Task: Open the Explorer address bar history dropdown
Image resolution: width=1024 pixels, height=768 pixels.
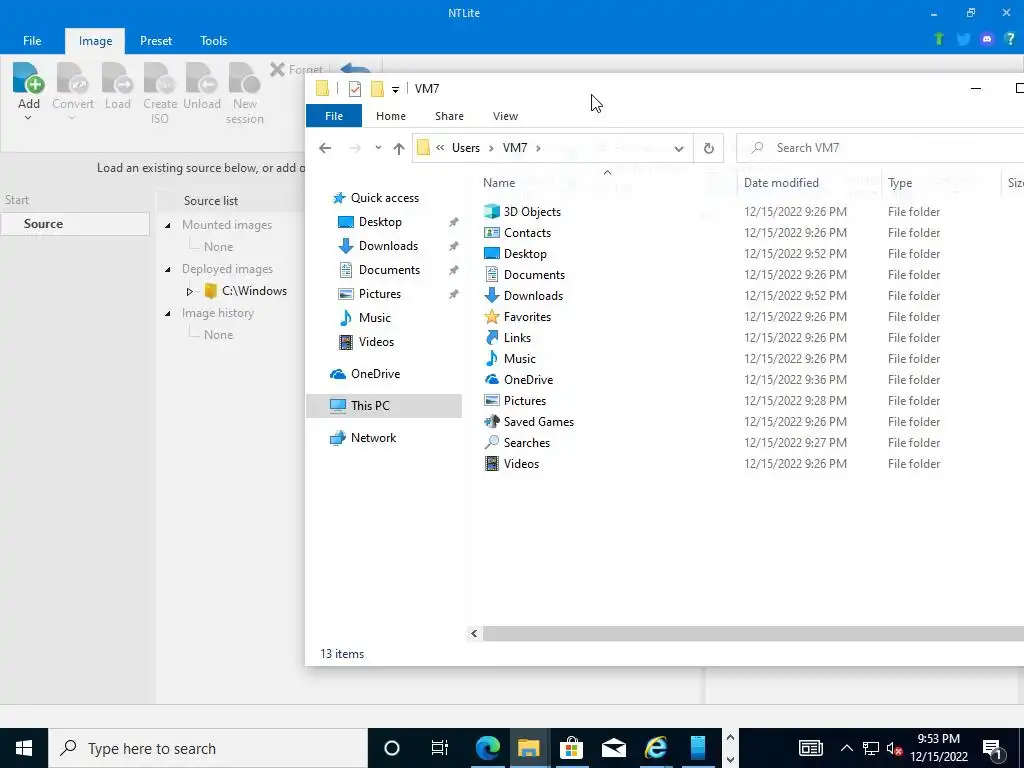Action: coord(679,148)
